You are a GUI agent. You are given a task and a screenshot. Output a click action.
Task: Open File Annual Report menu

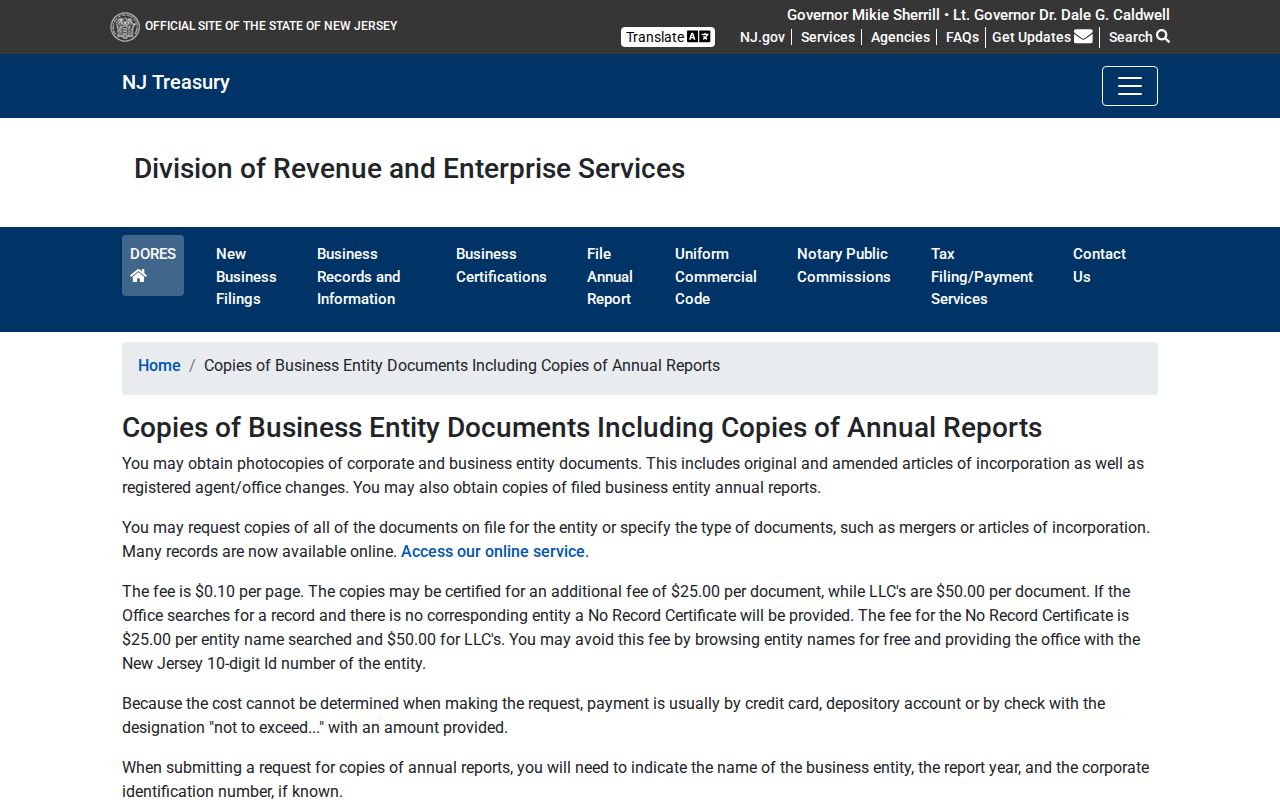click(x=610, y=276)
